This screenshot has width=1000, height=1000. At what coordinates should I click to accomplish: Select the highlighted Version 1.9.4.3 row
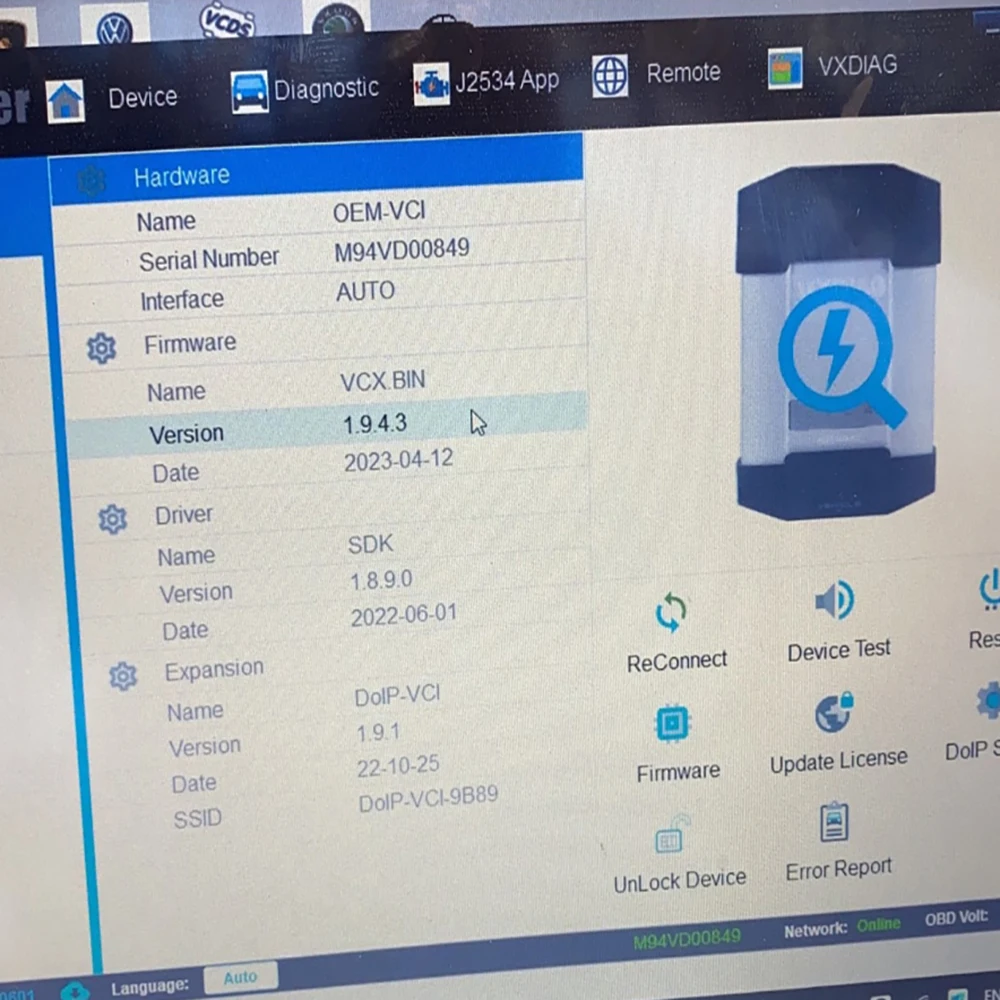(x=327, y=426)
